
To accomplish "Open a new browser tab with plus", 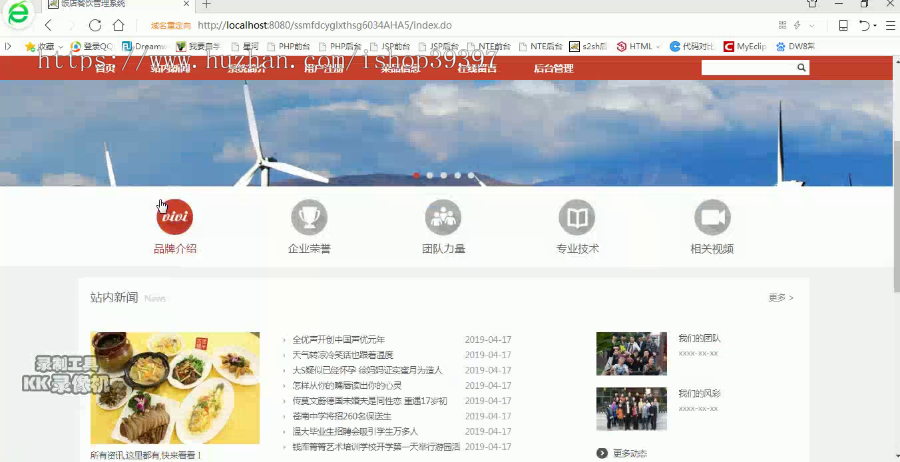I will [x=206, y=5].
